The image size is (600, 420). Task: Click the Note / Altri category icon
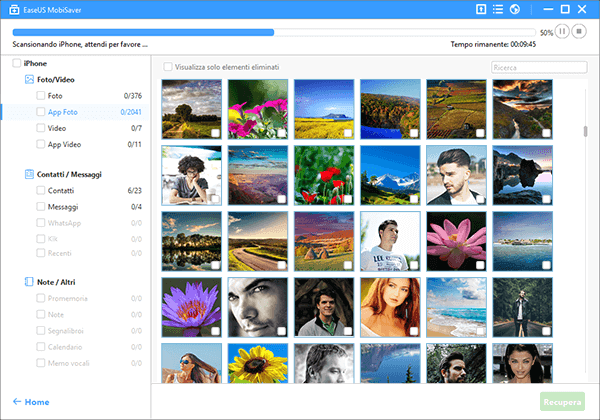pyautogui.click(x=29, y=282)
